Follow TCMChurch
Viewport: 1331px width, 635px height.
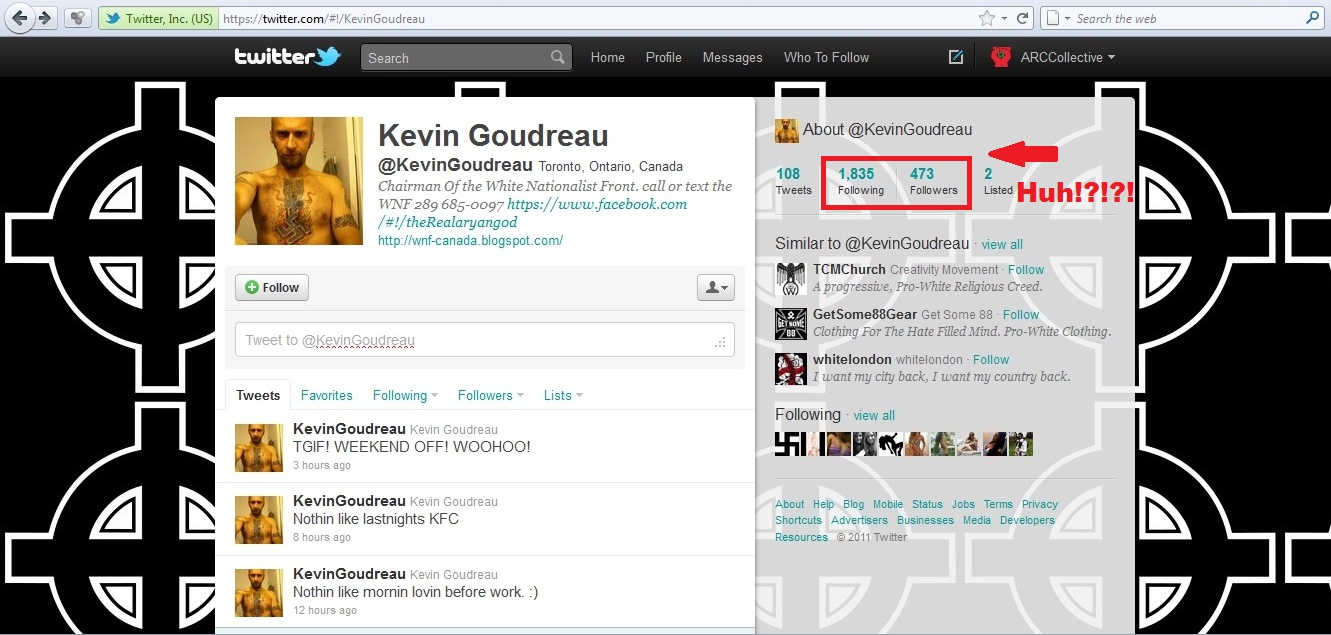[1026, 270]
